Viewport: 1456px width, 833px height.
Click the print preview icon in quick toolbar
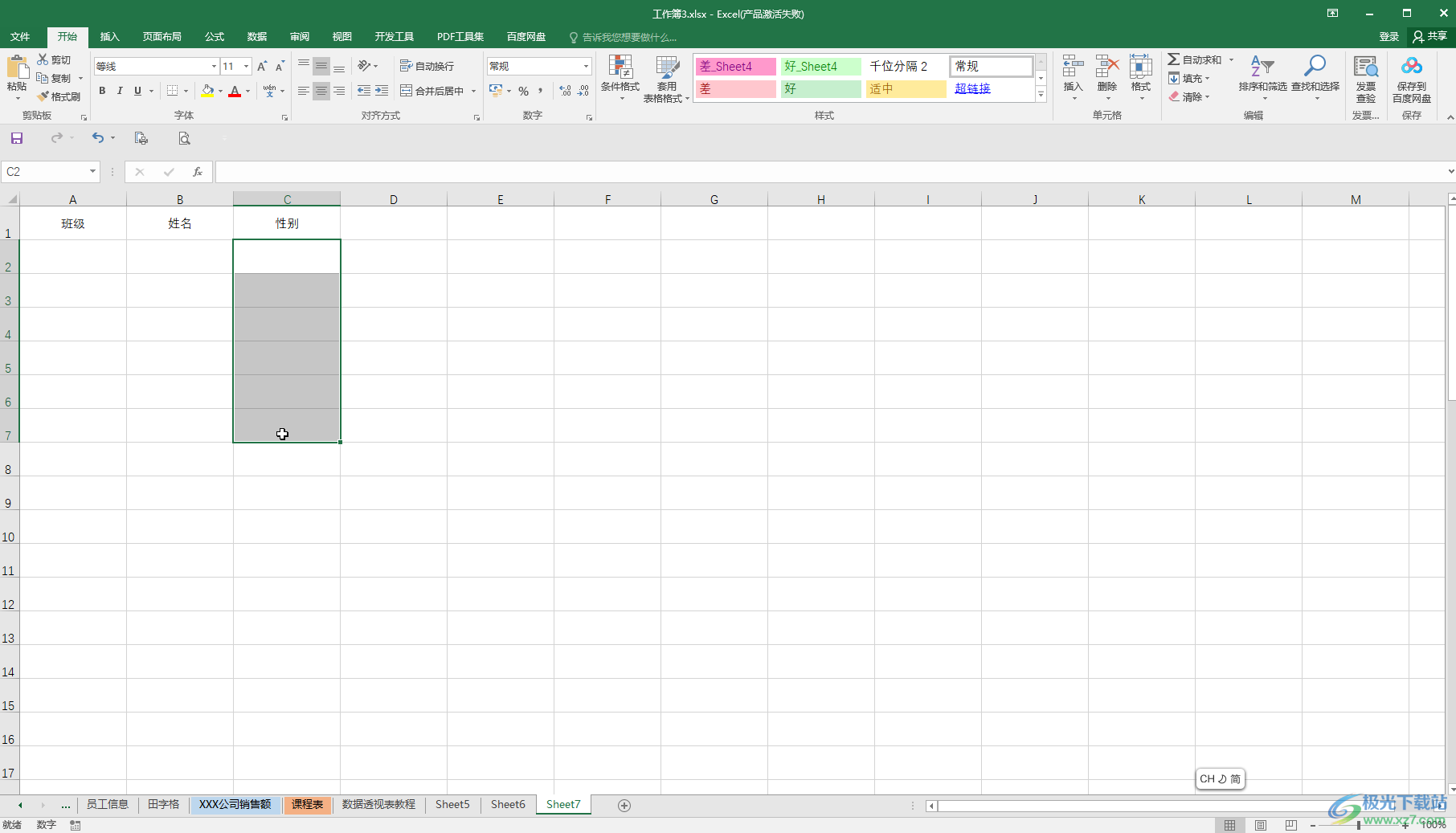184,138
